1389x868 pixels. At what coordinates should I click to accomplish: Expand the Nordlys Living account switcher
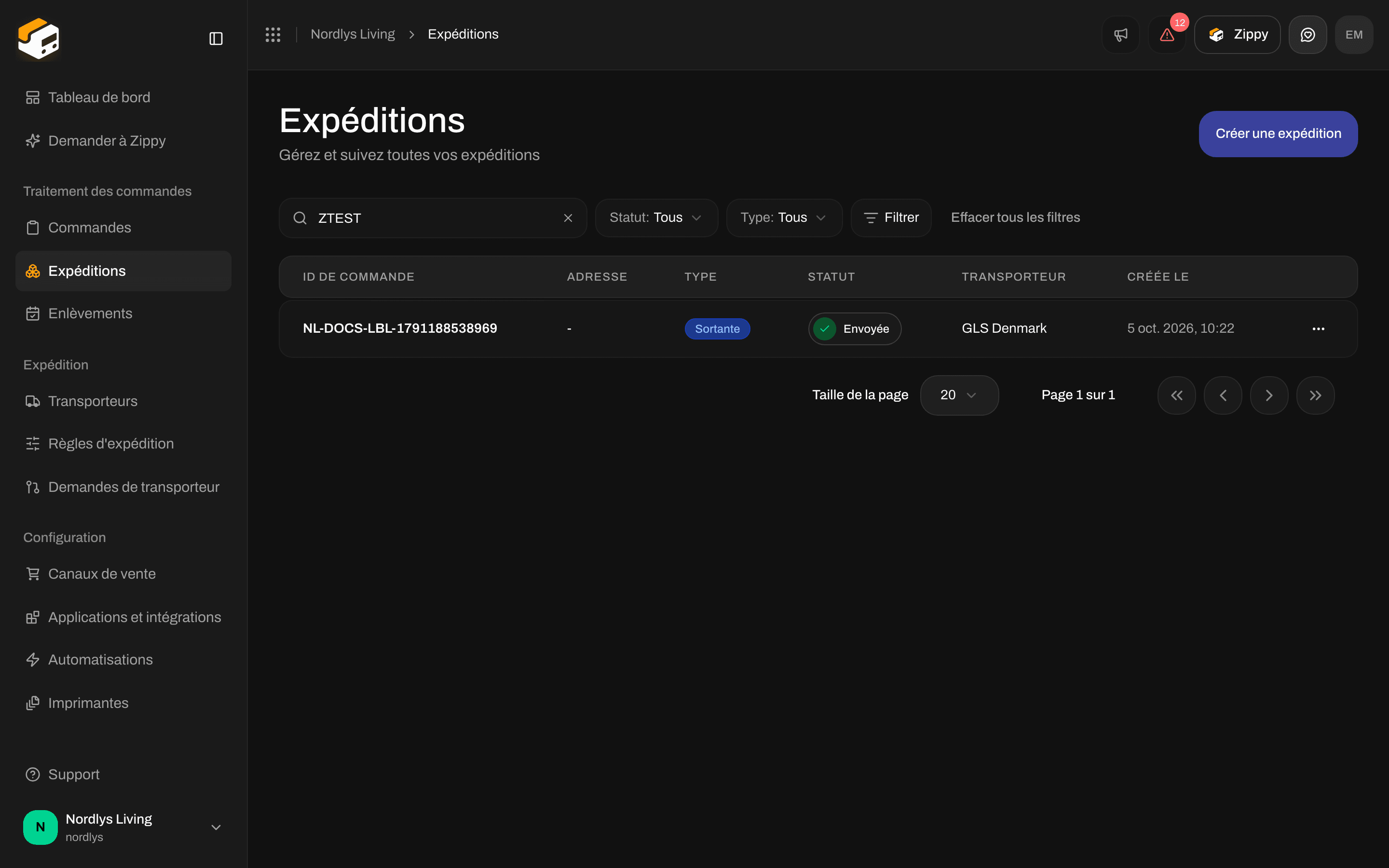coord(123,827)
